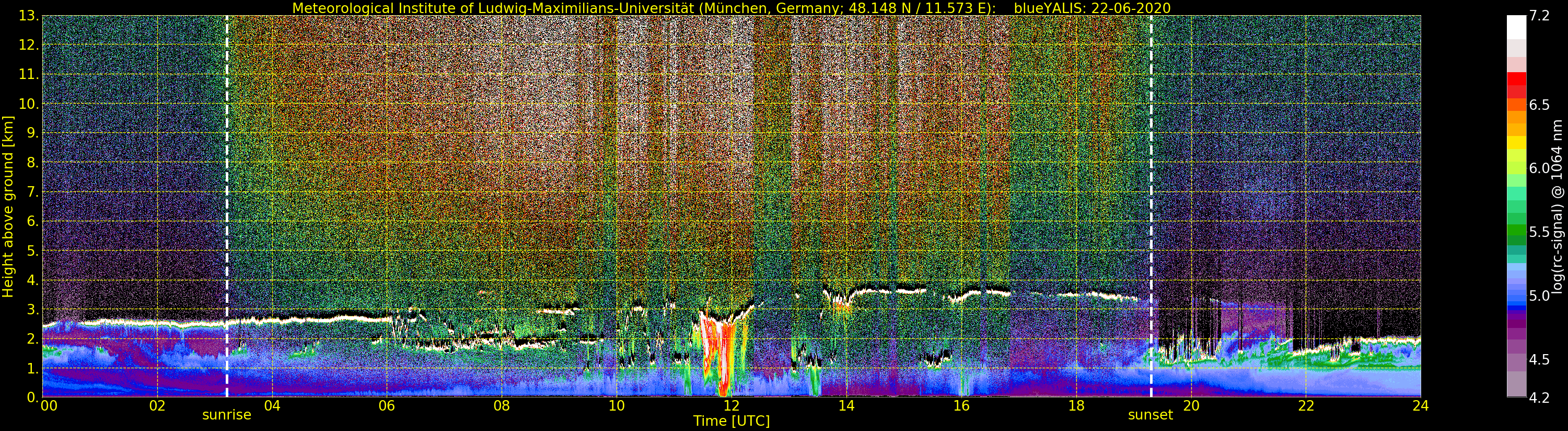Click the height axis tick '12.'
Screen dimensions: 1568x431
[30, 45]
